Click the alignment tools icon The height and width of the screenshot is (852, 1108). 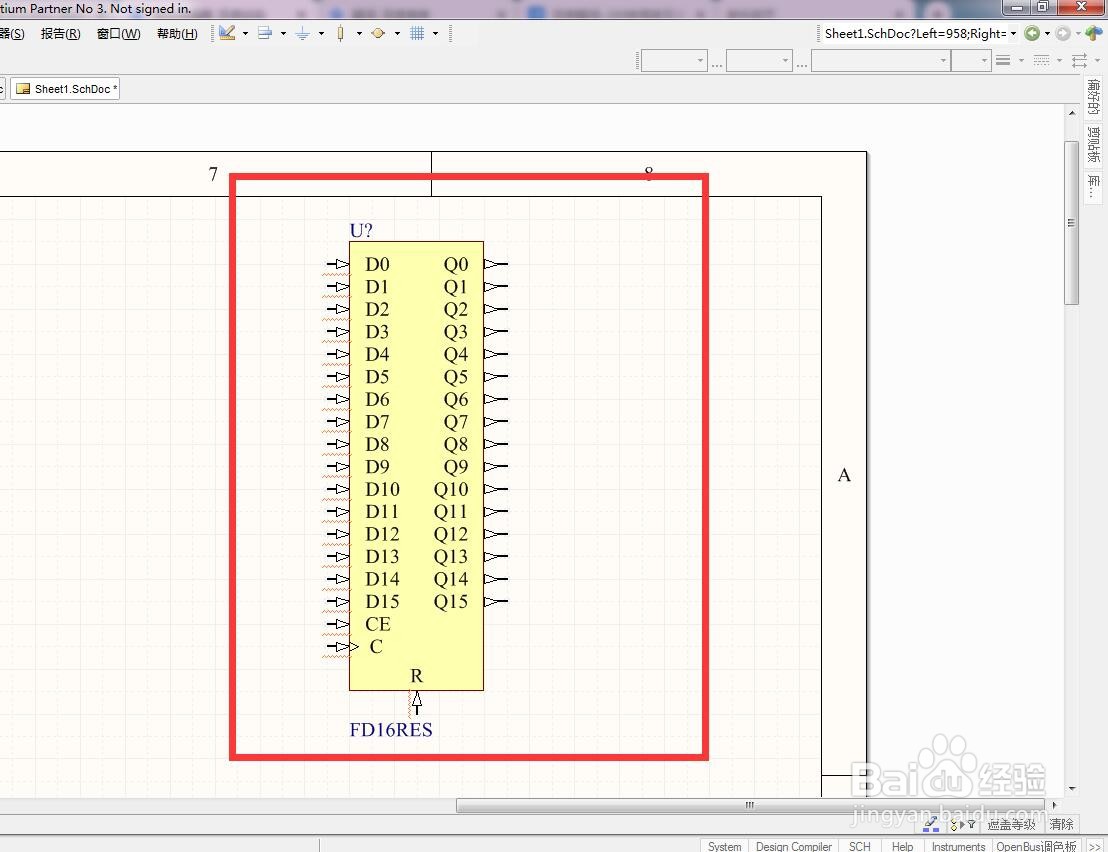(265, 33)
